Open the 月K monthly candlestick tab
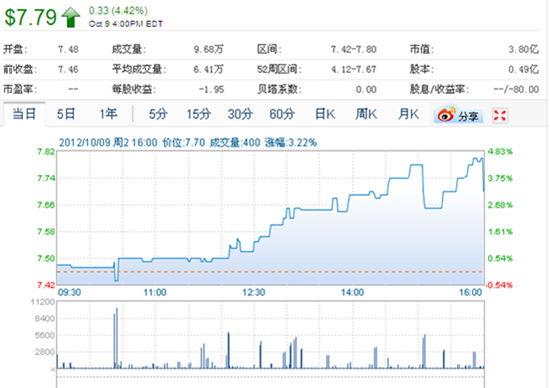Image resolution: width=550 pixels, height=388 pixels. point(408,114)
